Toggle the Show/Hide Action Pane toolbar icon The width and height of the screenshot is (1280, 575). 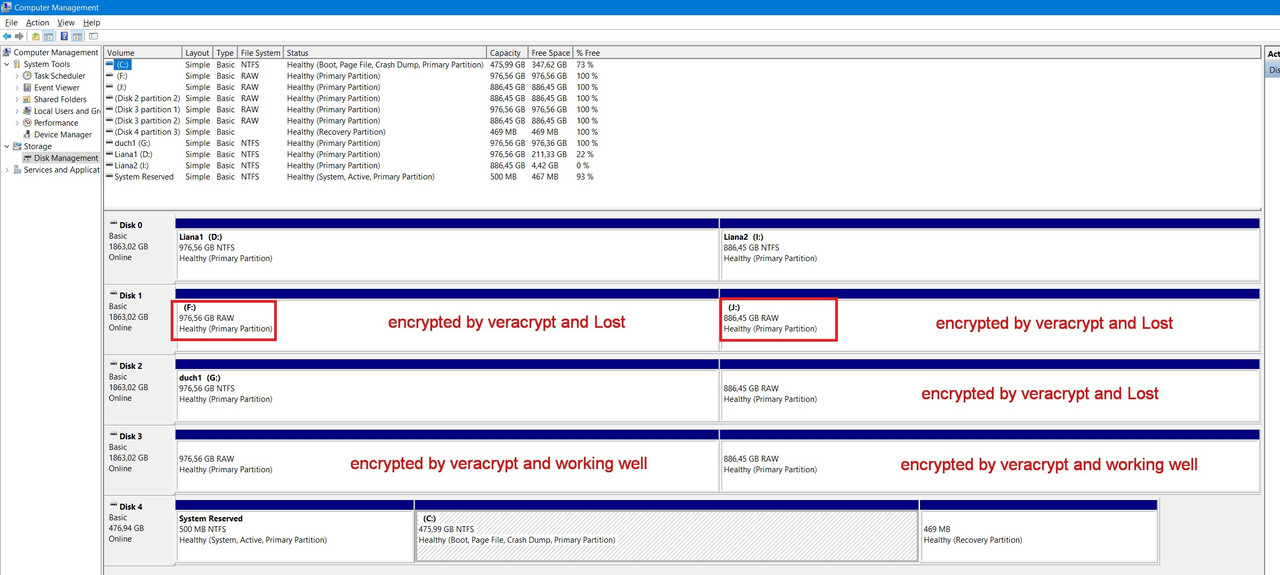click(77, 36)
